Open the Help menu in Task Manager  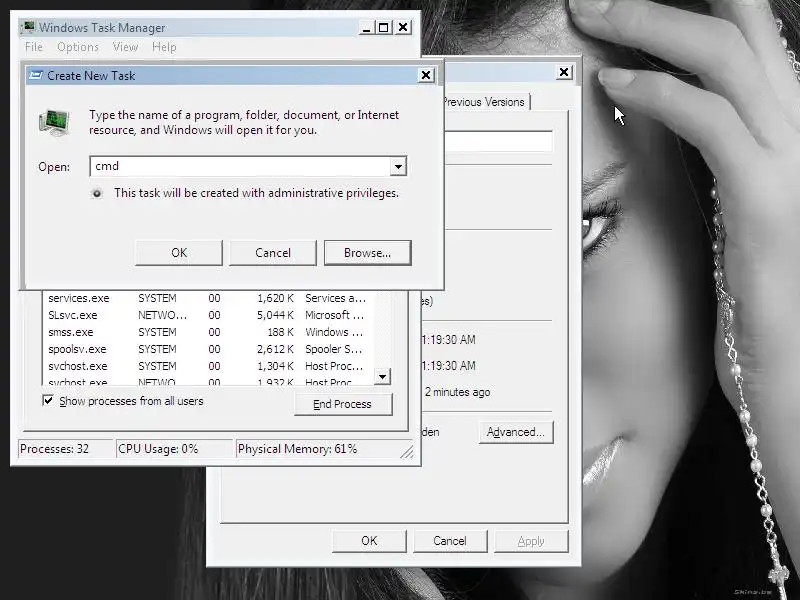[164, 47]
